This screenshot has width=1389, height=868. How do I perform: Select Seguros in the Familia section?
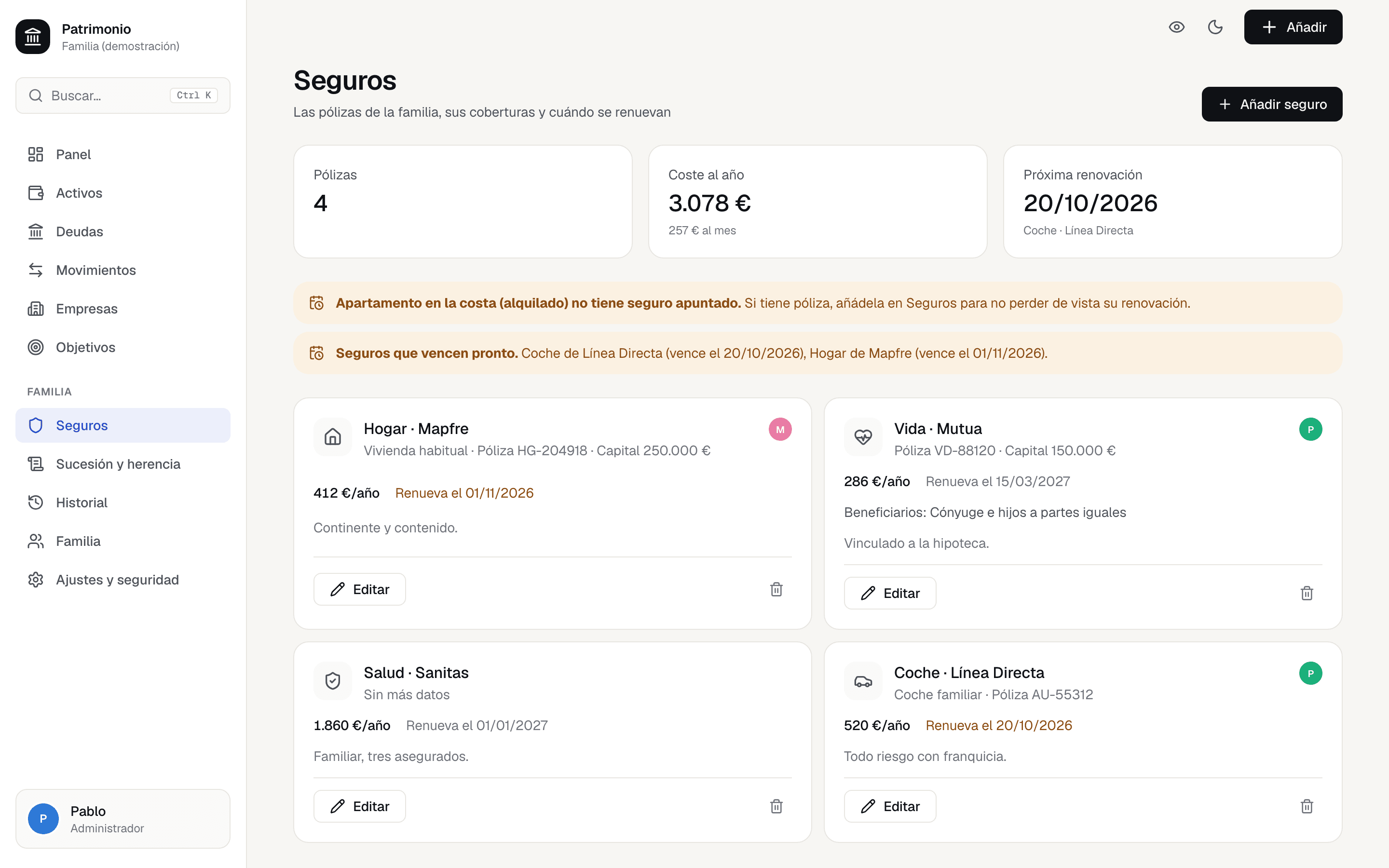(123, 425)
